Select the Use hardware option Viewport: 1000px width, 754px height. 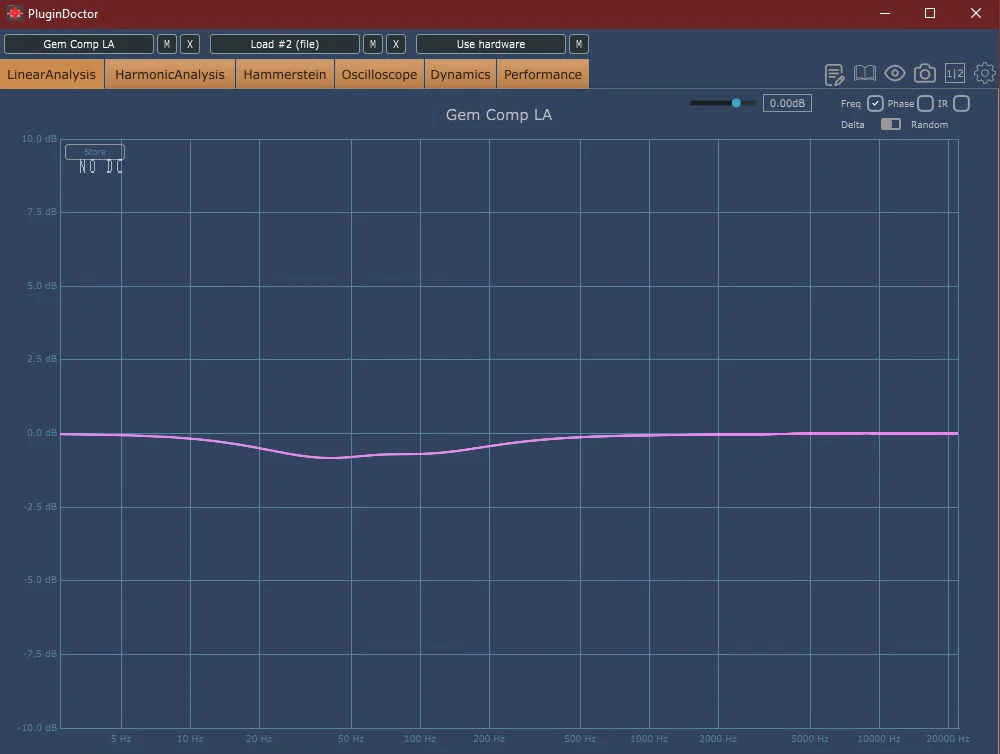click(490, 44)
